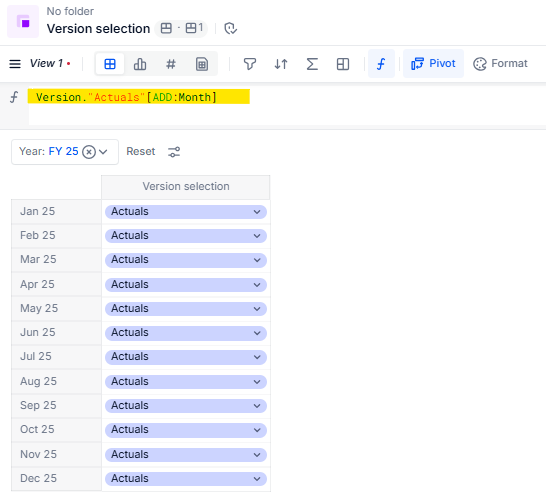This screenshot has width=546, height=502.
Task: Select the spreadsheet view icon
Action: [202, 64]
